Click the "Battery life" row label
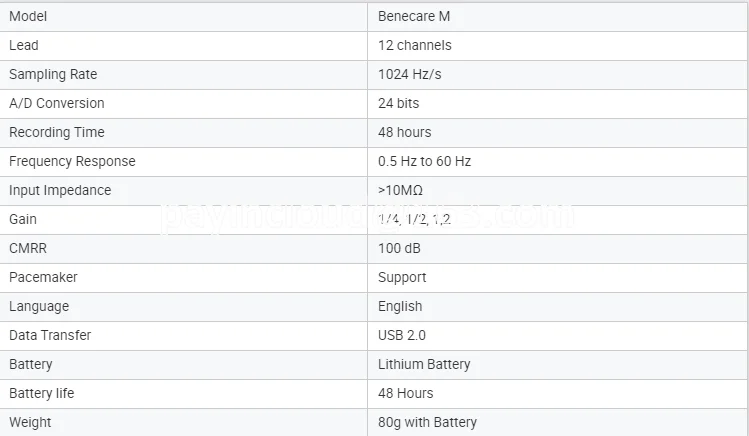749x436 pixels. 42,393
